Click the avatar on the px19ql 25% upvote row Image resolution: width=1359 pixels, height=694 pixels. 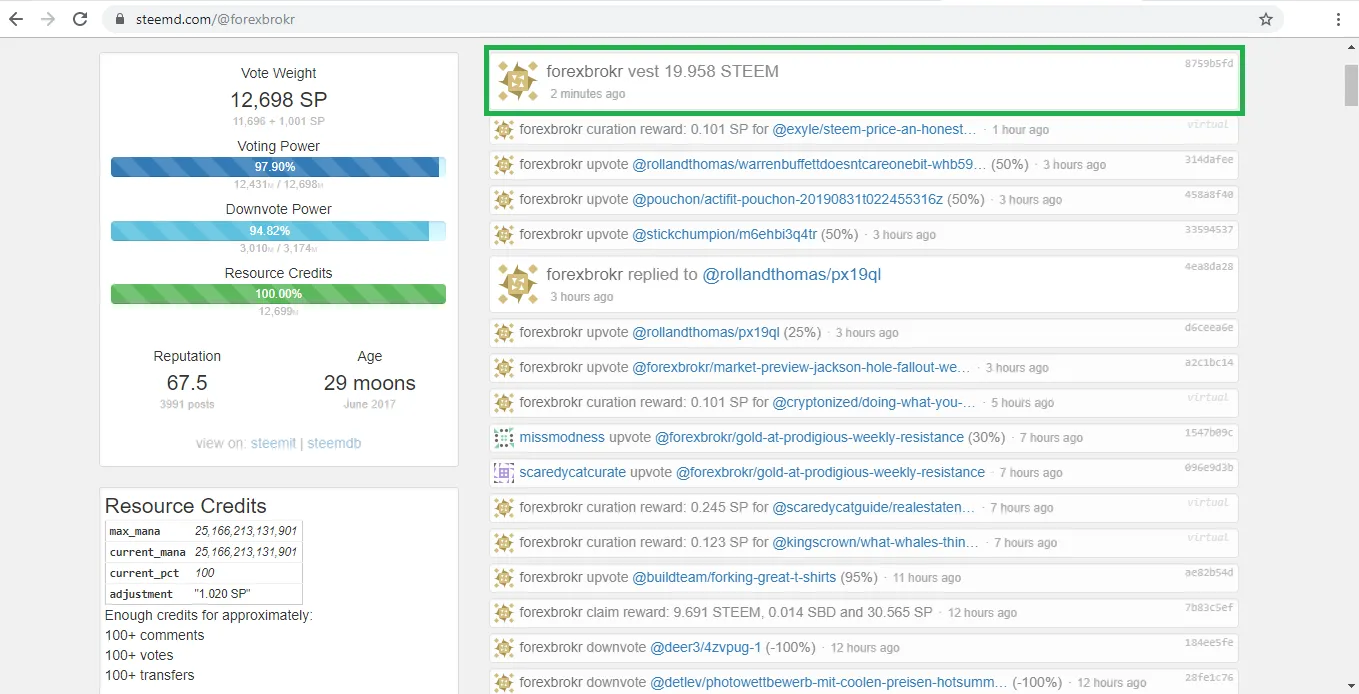click(504, 333)
